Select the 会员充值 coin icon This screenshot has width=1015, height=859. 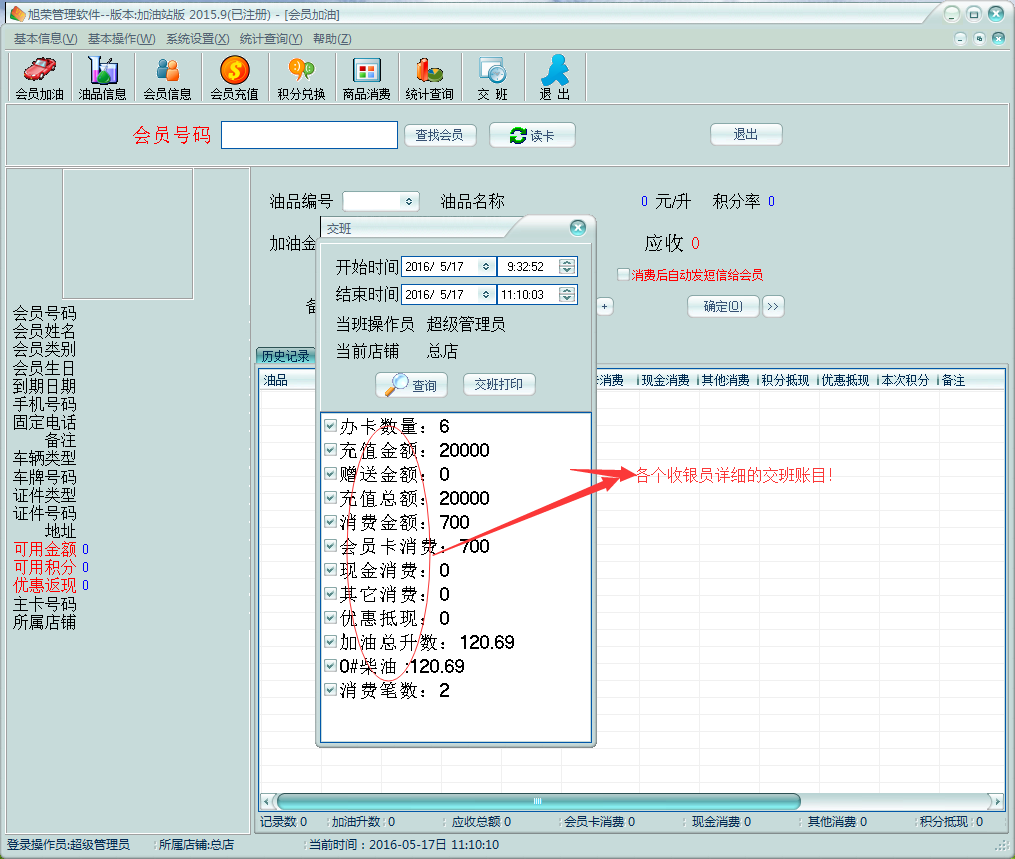pyautogui.click(x=234, y=78)
